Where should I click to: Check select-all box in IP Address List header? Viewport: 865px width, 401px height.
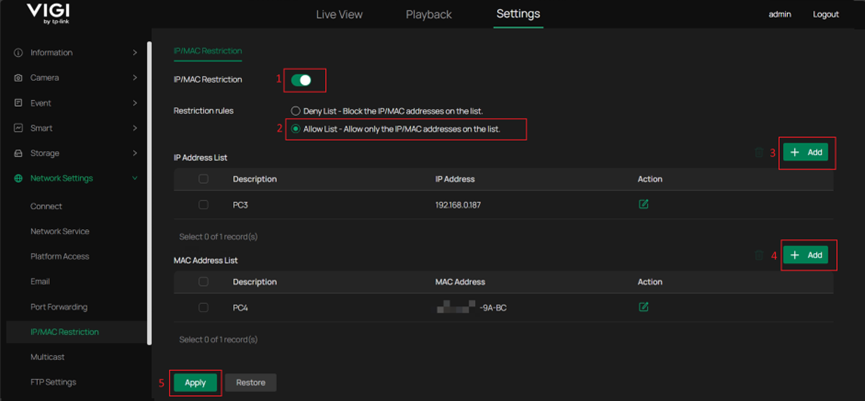pyautogui.click(x=203, y=179)
